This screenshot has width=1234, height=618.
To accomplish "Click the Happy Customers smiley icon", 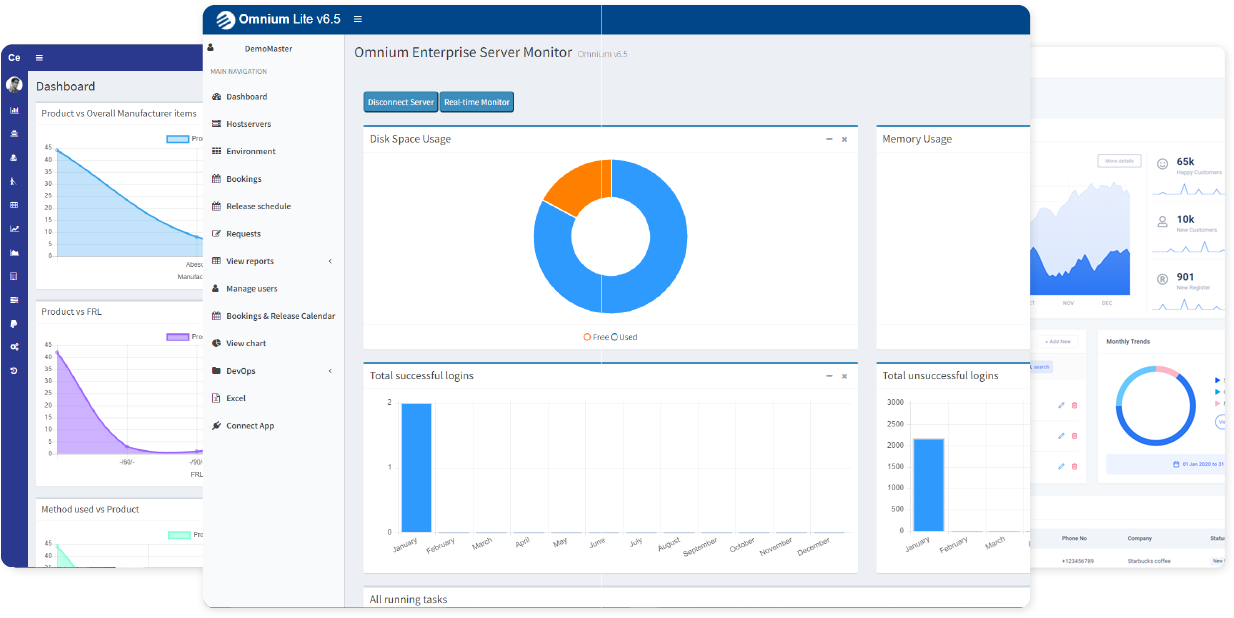I will click(x=1162, y=164).
